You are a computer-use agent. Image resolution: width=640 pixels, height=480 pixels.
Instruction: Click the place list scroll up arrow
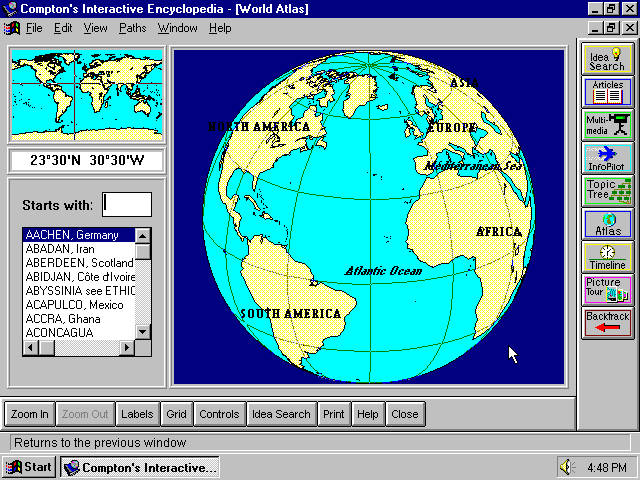point(143,236)
